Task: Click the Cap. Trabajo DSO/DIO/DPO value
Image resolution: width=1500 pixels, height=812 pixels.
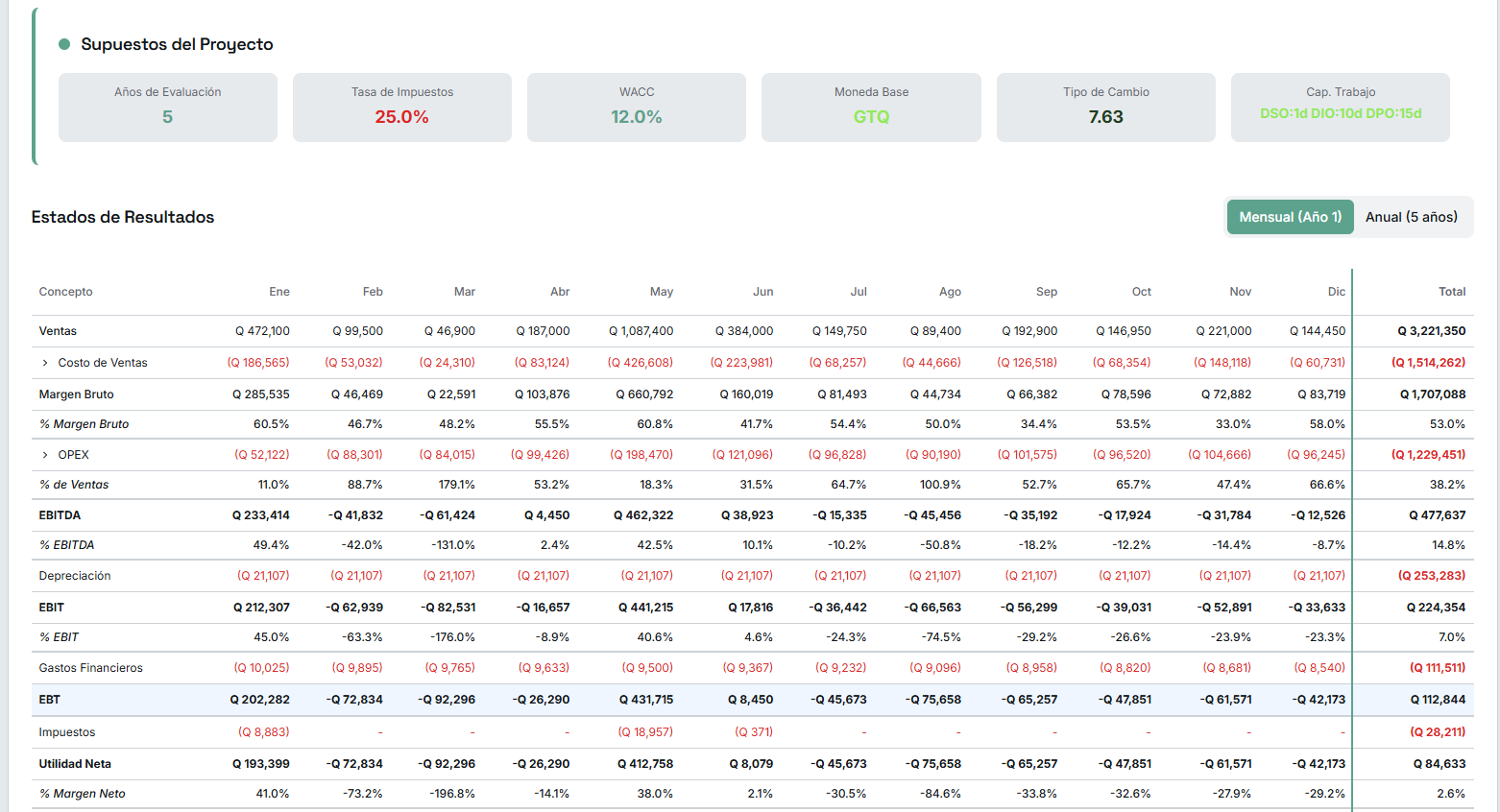Action: (1341, 113)
